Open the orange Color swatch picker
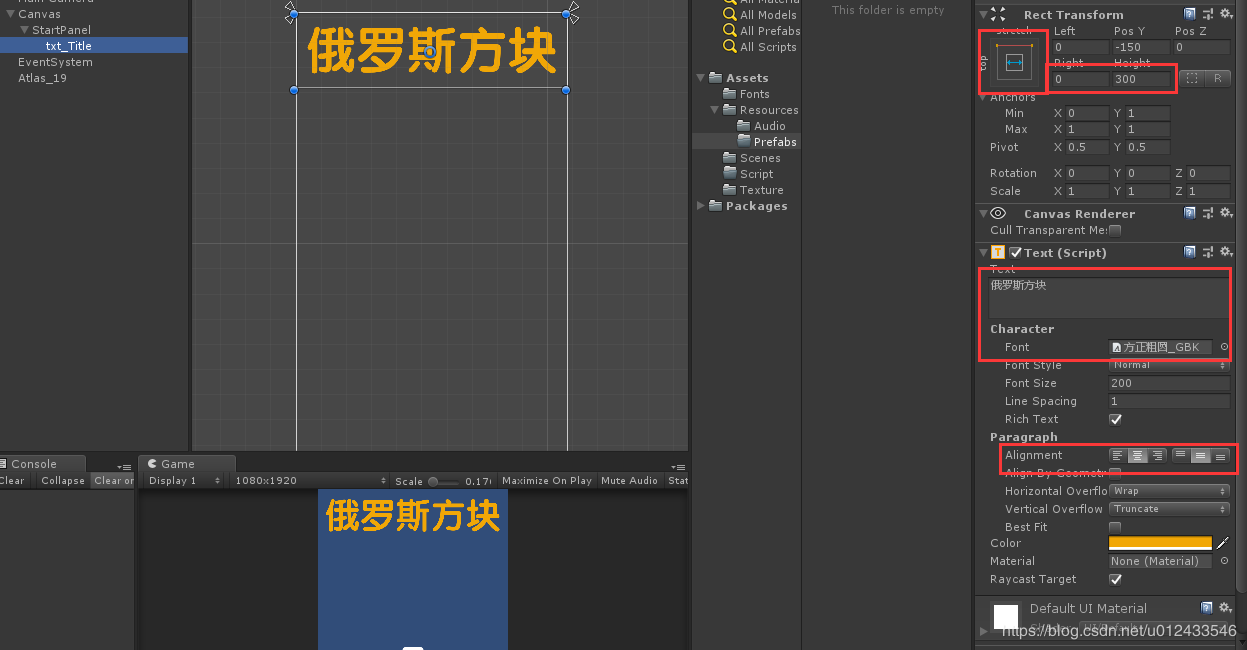 point(1160,543)
